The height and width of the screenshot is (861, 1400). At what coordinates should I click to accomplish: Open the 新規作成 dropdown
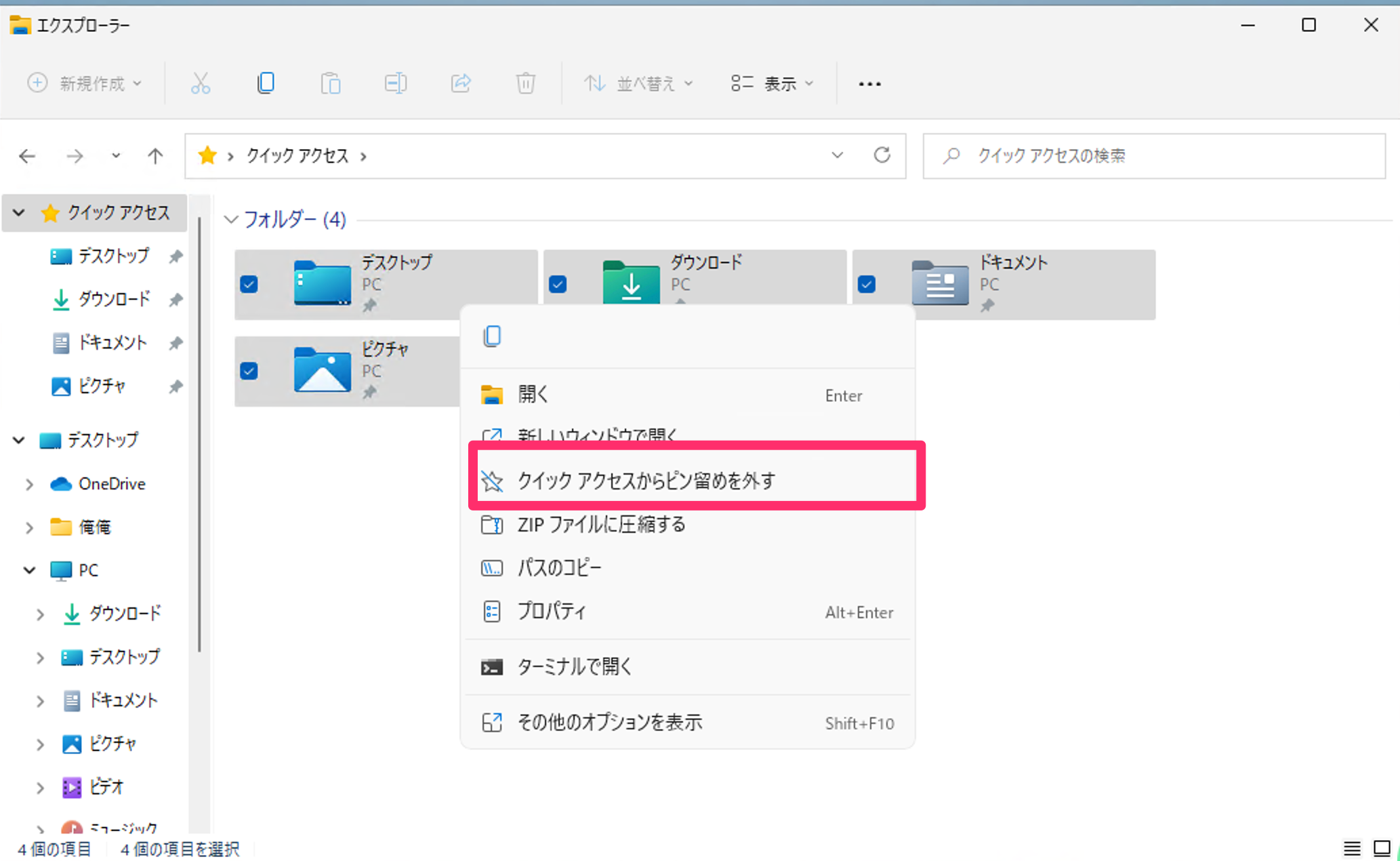coord(85,83)
